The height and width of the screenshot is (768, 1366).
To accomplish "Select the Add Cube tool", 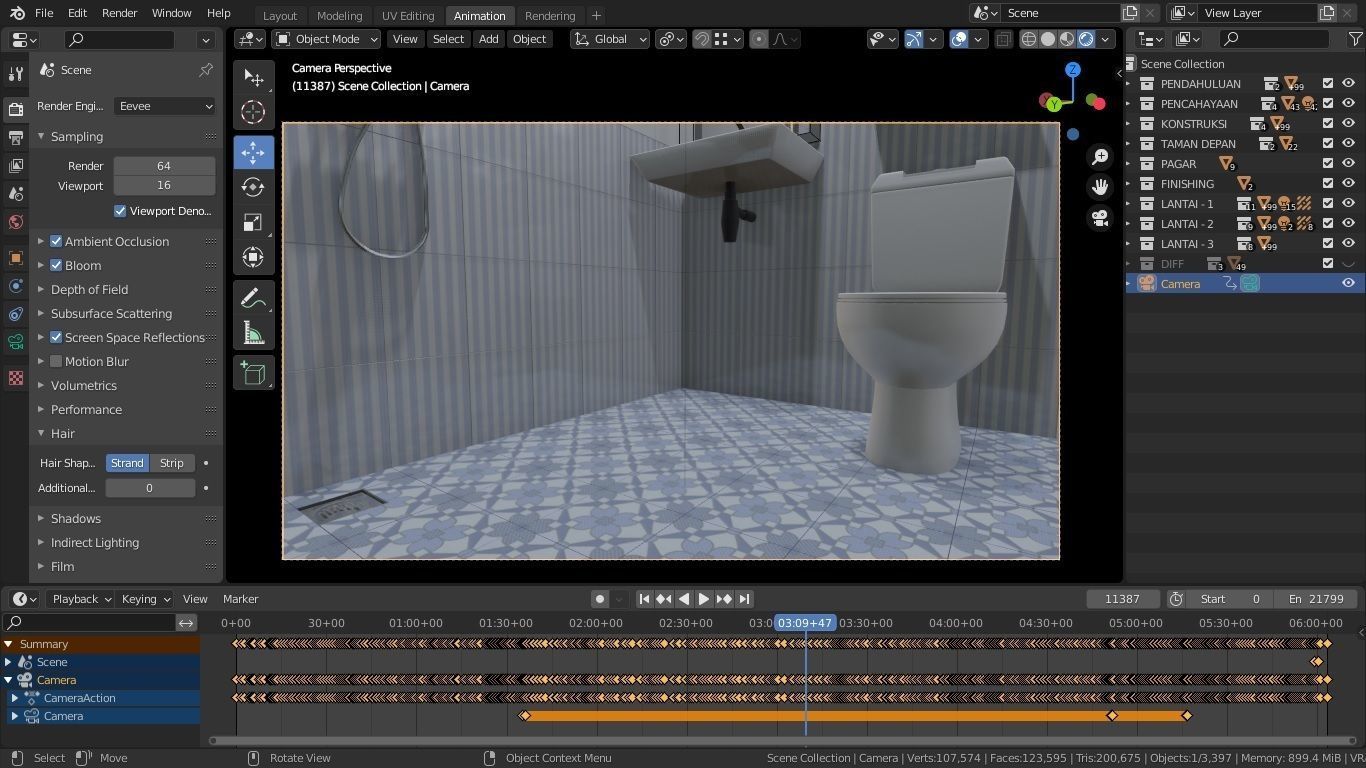I will (x=253, y=374).
